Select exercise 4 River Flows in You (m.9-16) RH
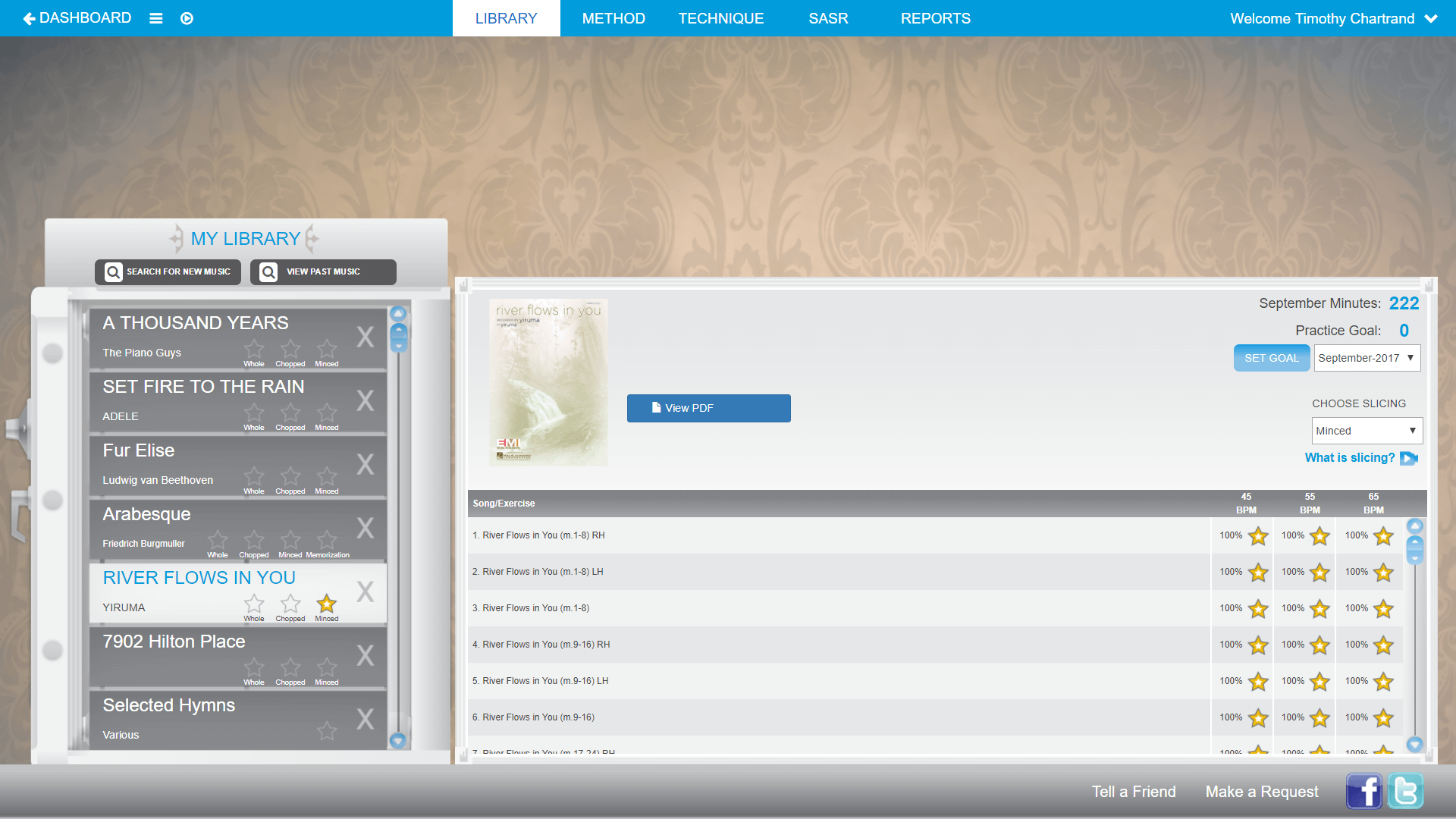 coord(839,645)
